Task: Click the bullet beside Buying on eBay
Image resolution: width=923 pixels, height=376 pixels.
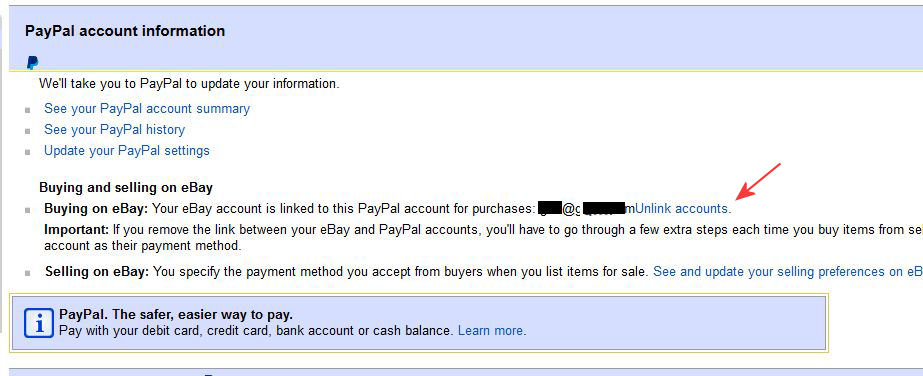Action: pos(28,210)
